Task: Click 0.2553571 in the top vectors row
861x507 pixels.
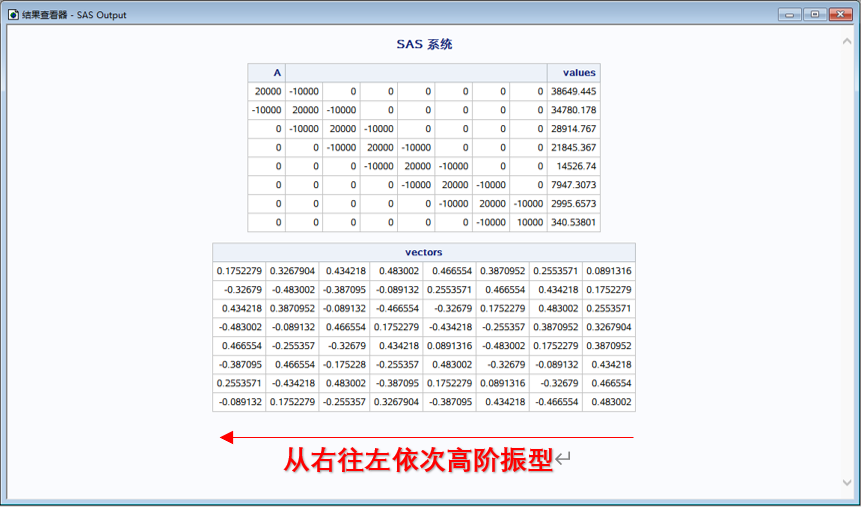Action: (x=556, y=271)
